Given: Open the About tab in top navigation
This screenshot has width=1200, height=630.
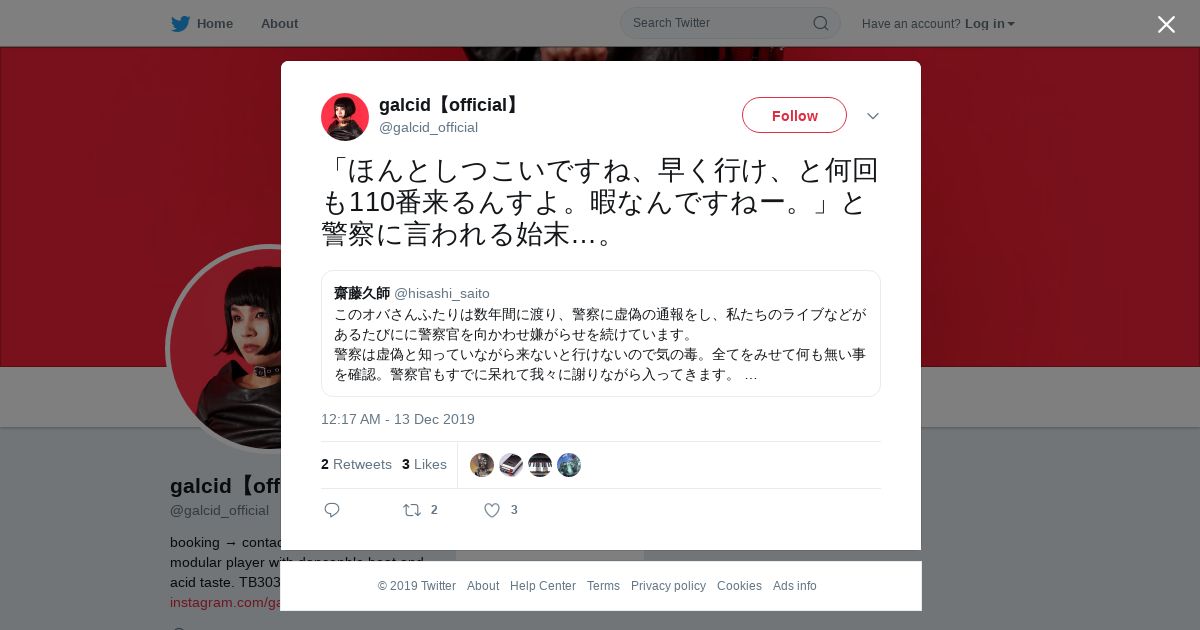Looking at the screenshot, I should click(x=279, y=23).
